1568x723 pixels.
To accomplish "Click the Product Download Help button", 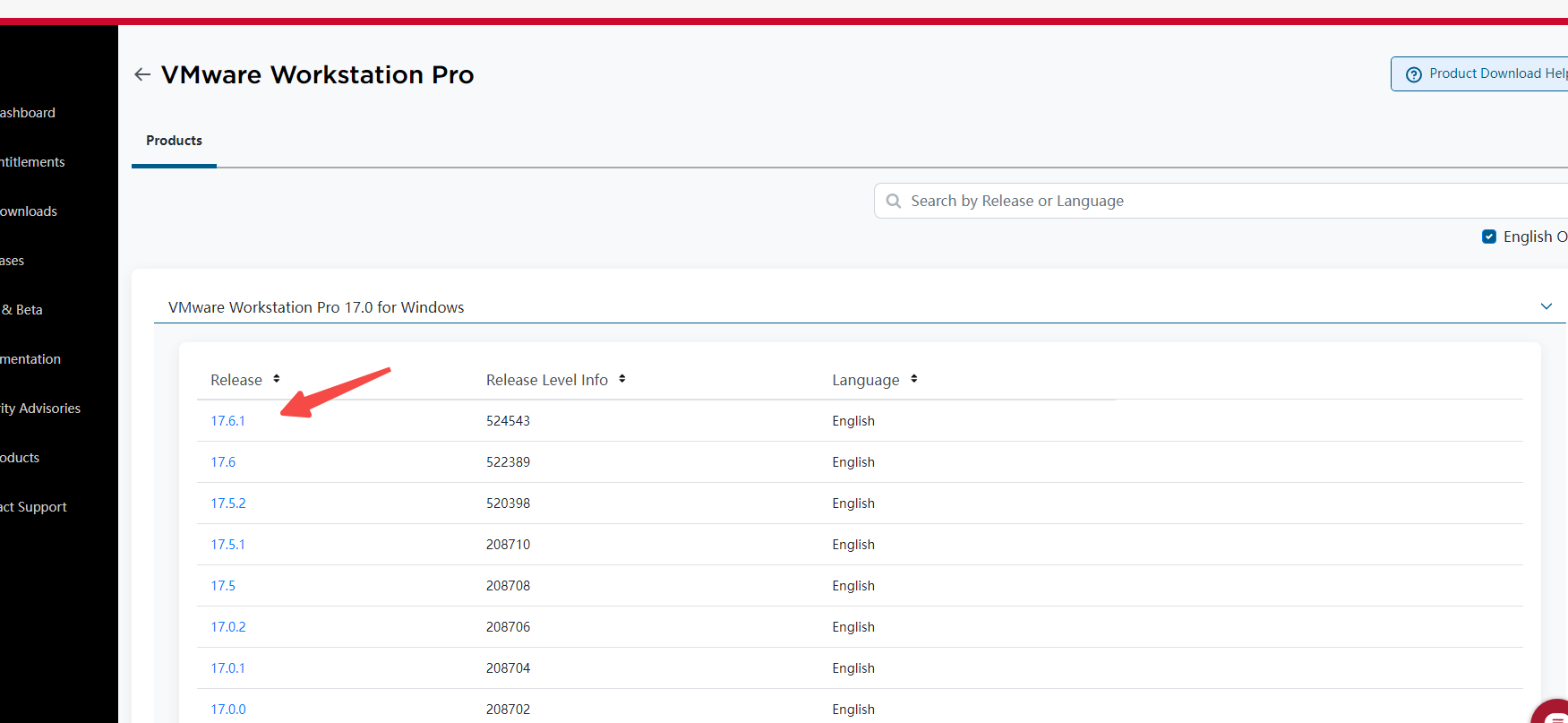I will pyautogui.click(x=1479, y=73).
